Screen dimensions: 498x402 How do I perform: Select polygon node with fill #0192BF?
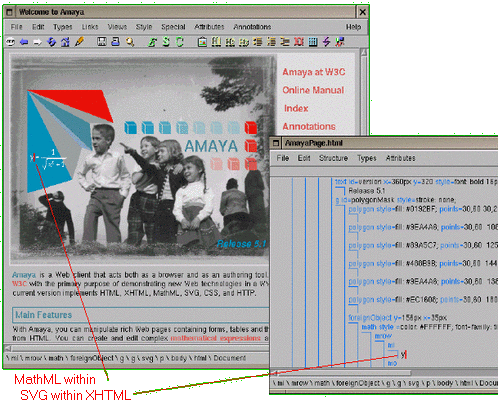(x=423, y=209)
